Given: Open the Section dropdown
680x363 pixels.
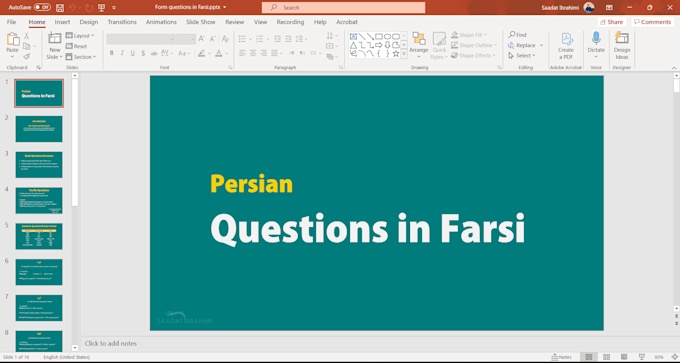Looking at the screenshot, I should [81, 57].
